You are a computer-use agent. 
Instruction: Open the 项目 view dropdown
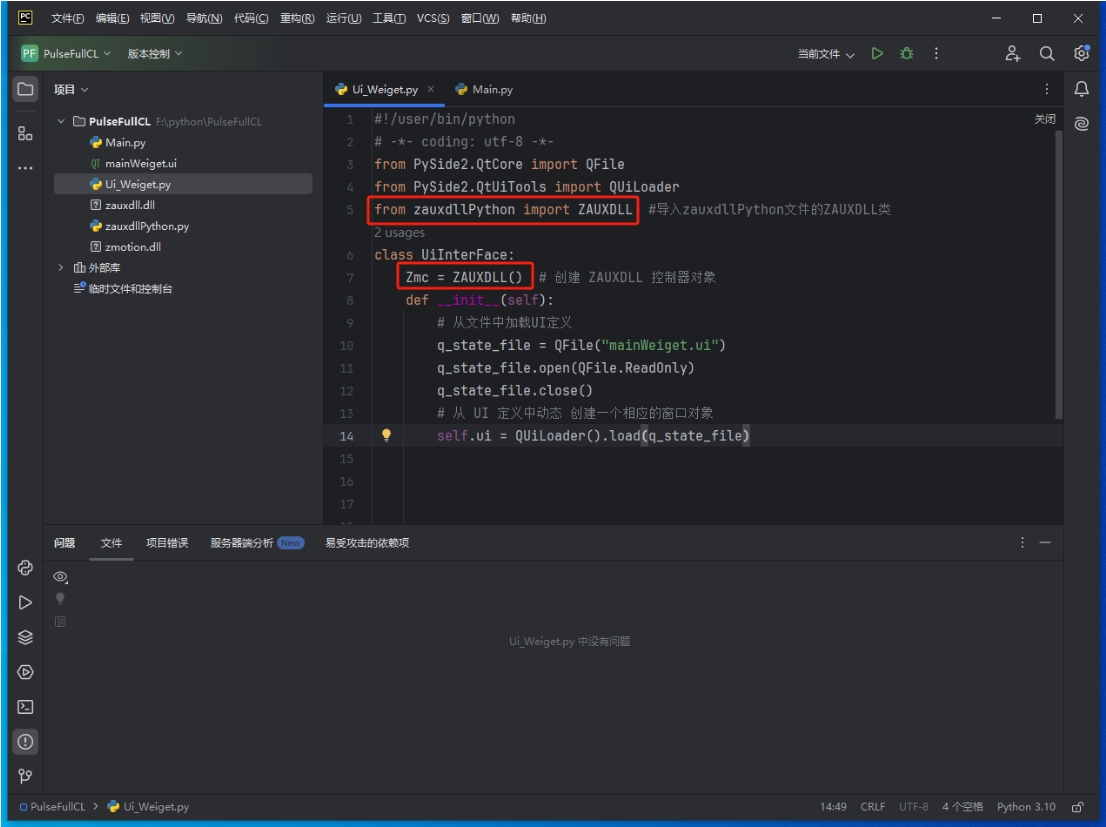click(x=71, y=90)
